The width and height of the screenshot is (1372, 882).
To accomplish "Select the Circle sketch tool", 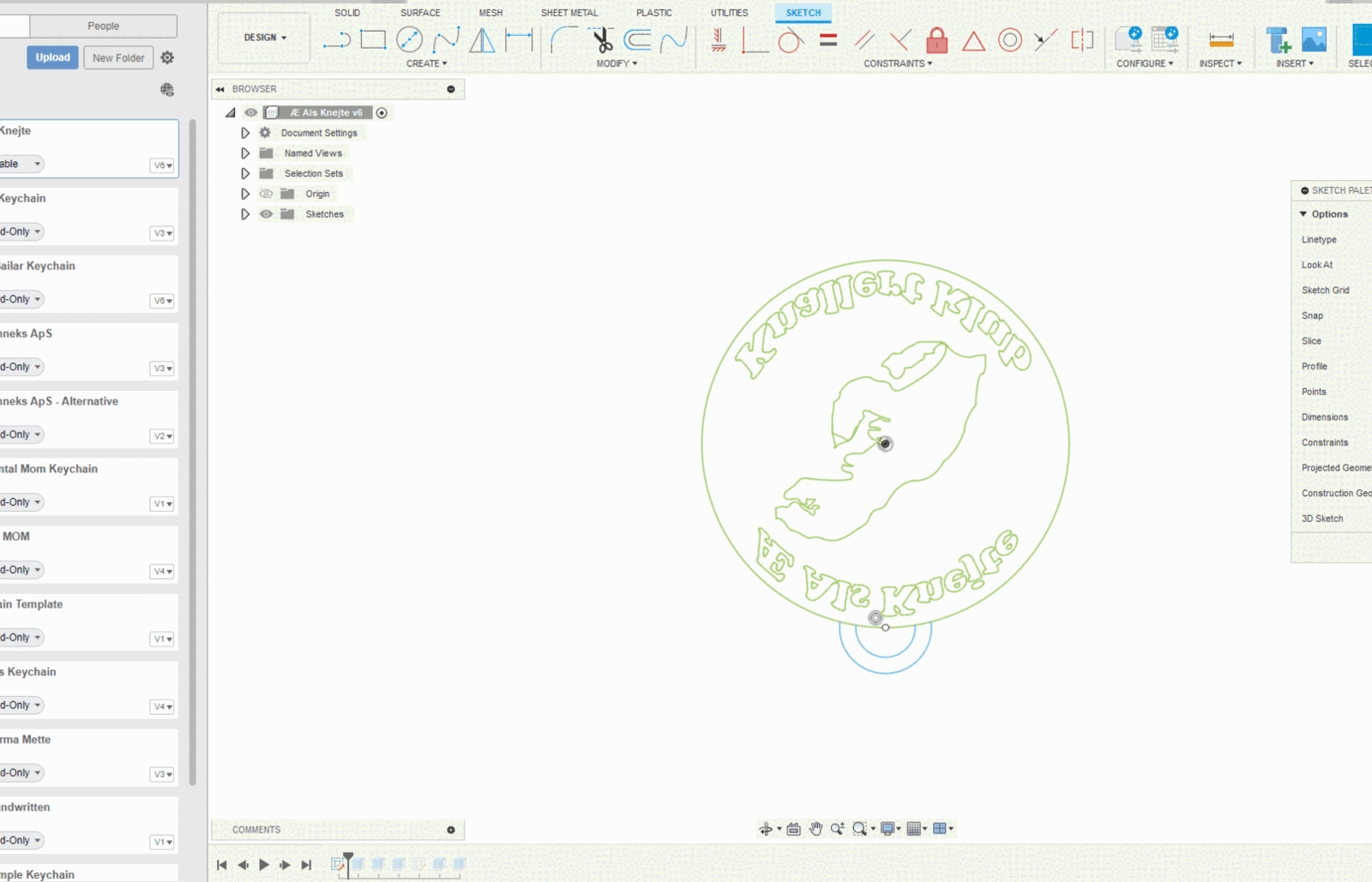I will tap(410, 39).
